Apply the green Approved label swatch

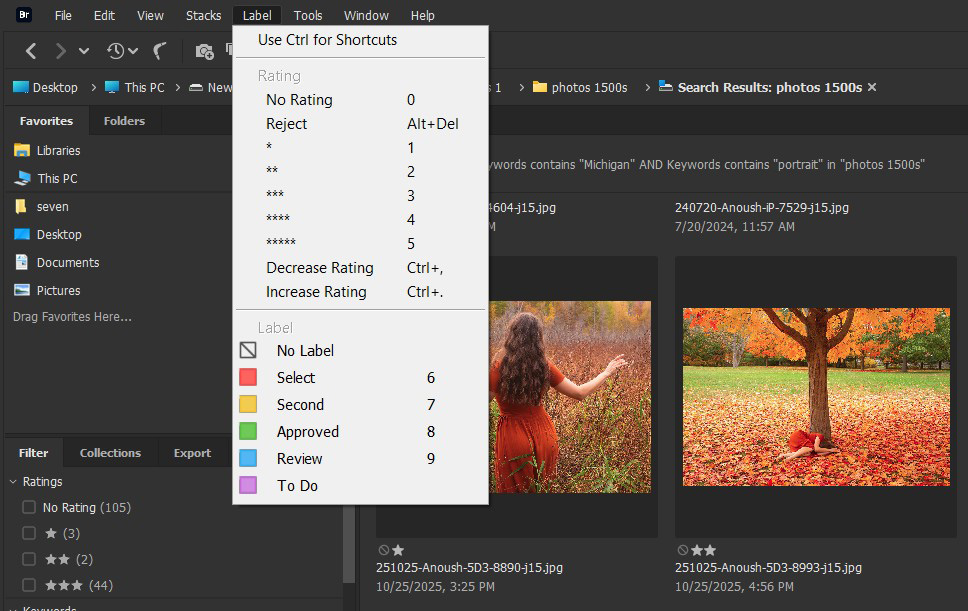248,432
